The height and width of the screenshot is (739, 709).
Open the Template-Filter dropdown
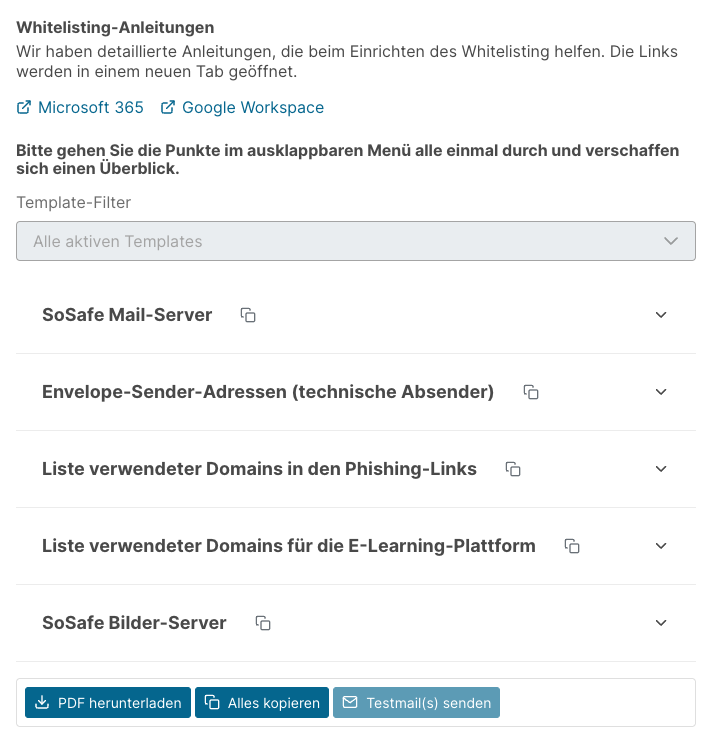pyautogui.click(x=355, y=241)
